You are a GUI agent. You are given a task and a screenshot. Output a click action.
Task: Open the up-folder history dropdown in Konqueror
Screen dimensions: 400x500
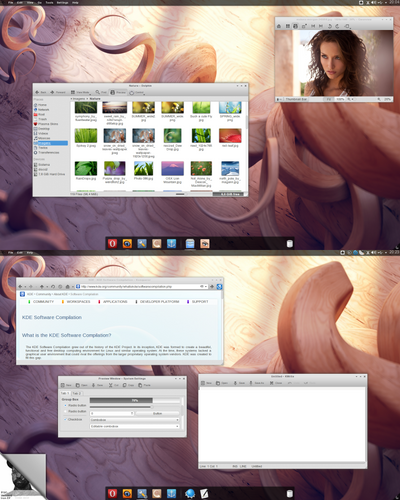pos(47,287)
